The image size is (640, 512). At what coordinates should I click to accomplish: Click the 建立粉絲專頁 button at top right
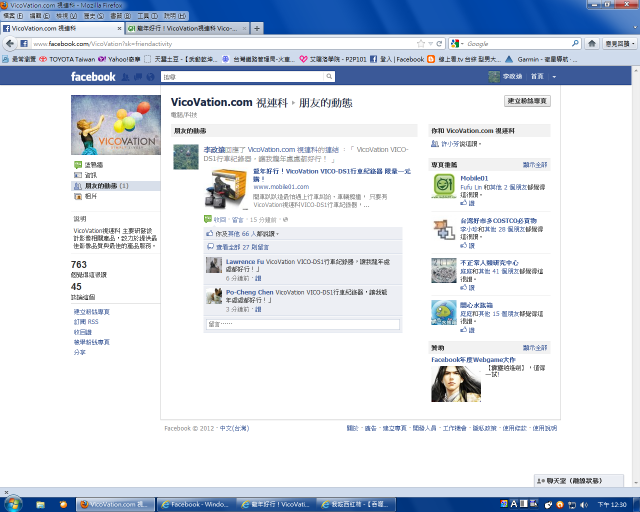pyautogui.click(x=527, y=101)
